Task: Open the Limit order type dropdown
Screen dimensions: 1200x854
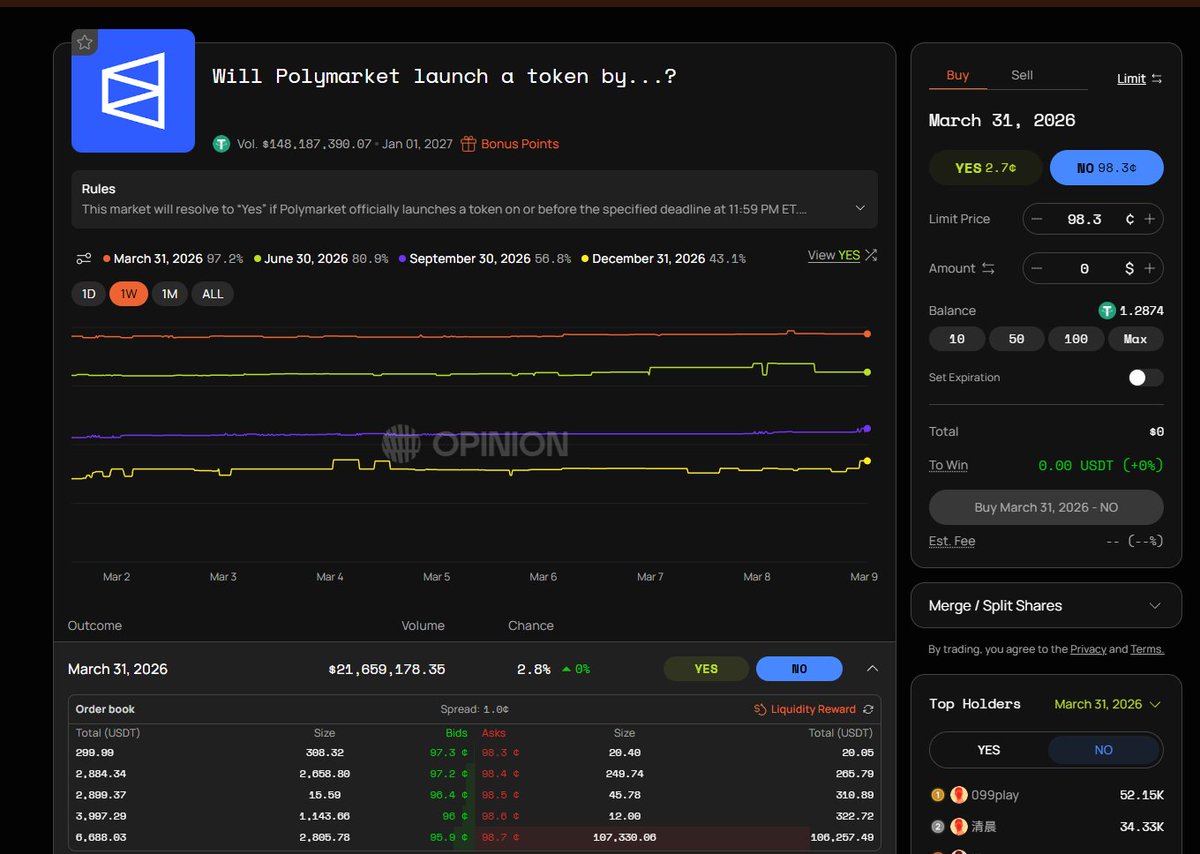Action: (x=1139, y=79)
